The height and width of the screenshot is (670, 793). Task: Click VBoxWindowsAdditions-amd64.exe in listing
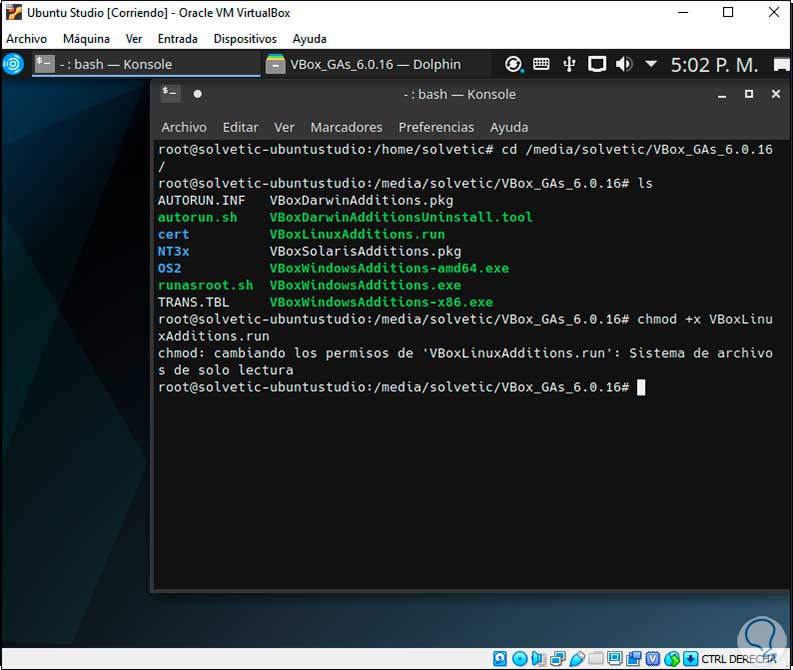click(389, 269)
